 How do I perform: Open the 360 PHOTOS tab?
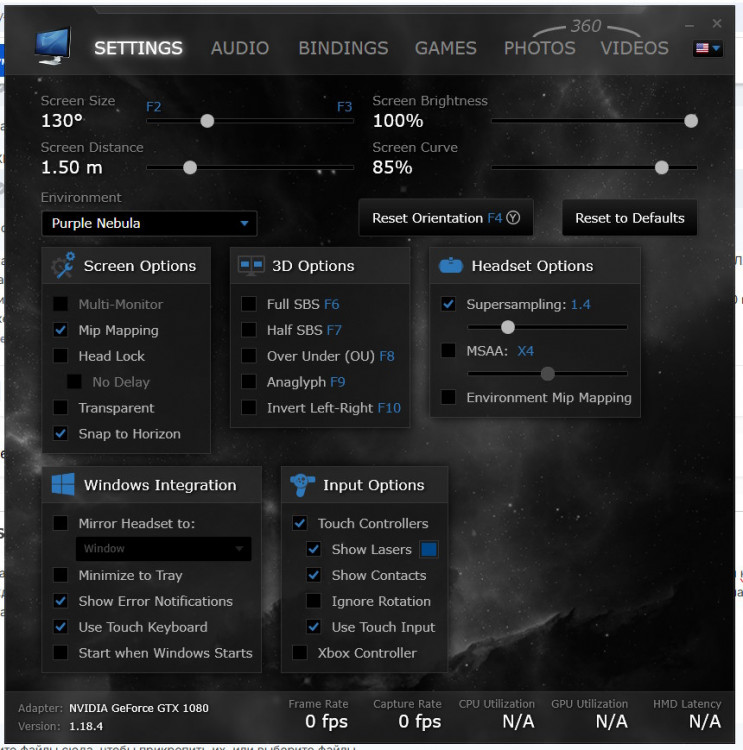[x=539, y=48]
